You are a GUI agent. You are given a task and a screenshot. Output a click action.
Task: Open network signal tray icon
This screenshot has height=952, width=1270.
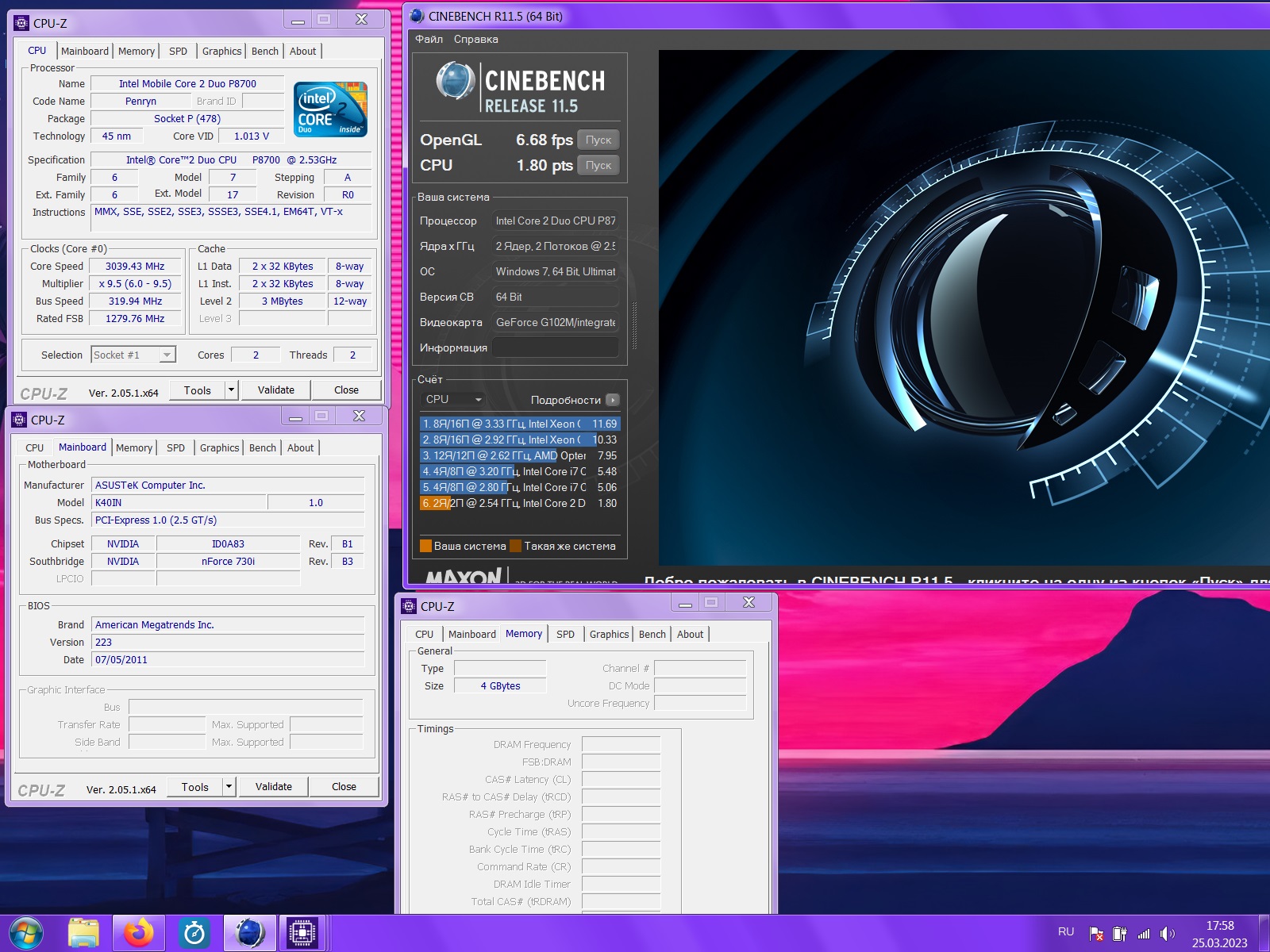[x=1144, y=934]
